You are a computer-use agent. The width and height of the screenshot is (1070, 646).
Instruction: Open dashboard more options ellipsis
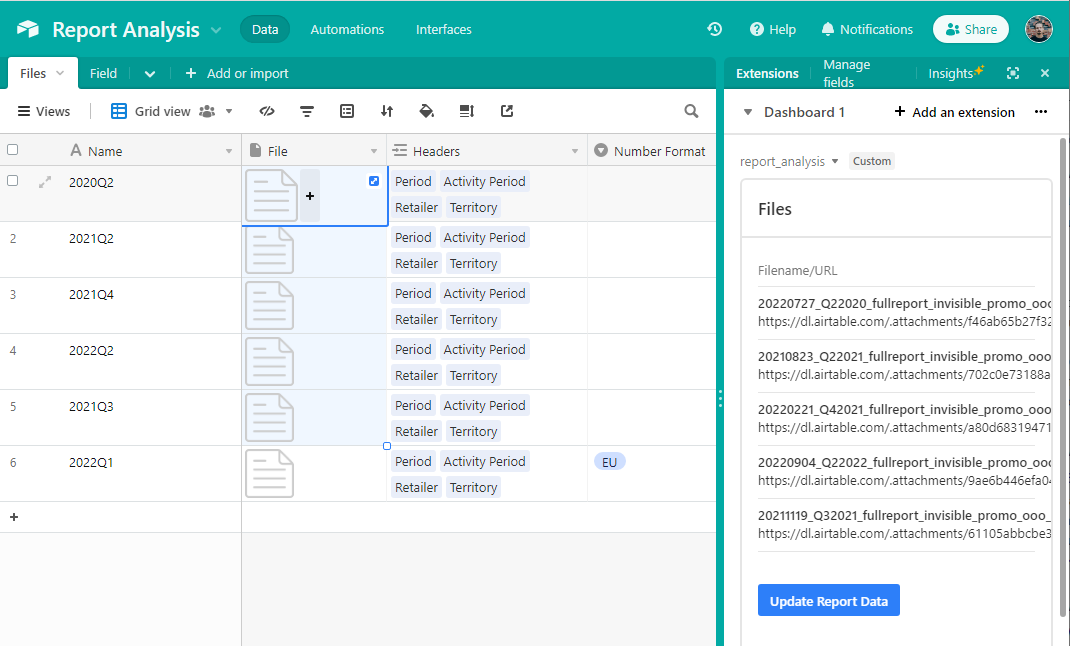click(x=1041, y=112)
